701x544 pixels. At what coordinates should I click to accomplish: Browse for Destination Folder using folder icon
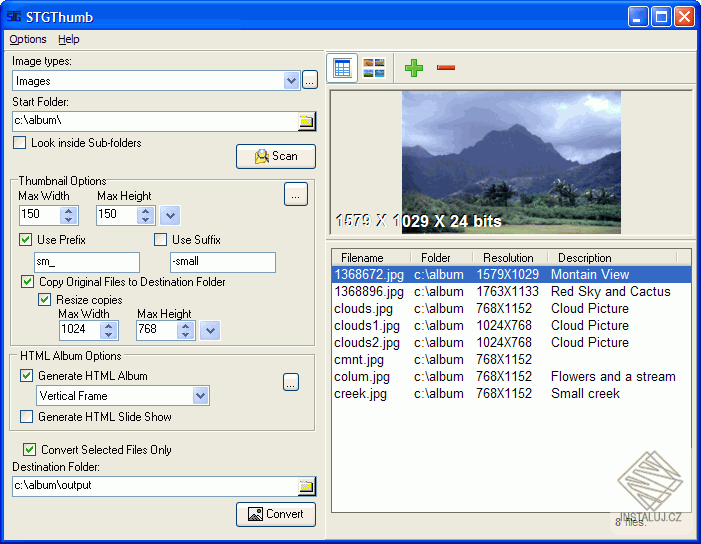coord(307,487)
